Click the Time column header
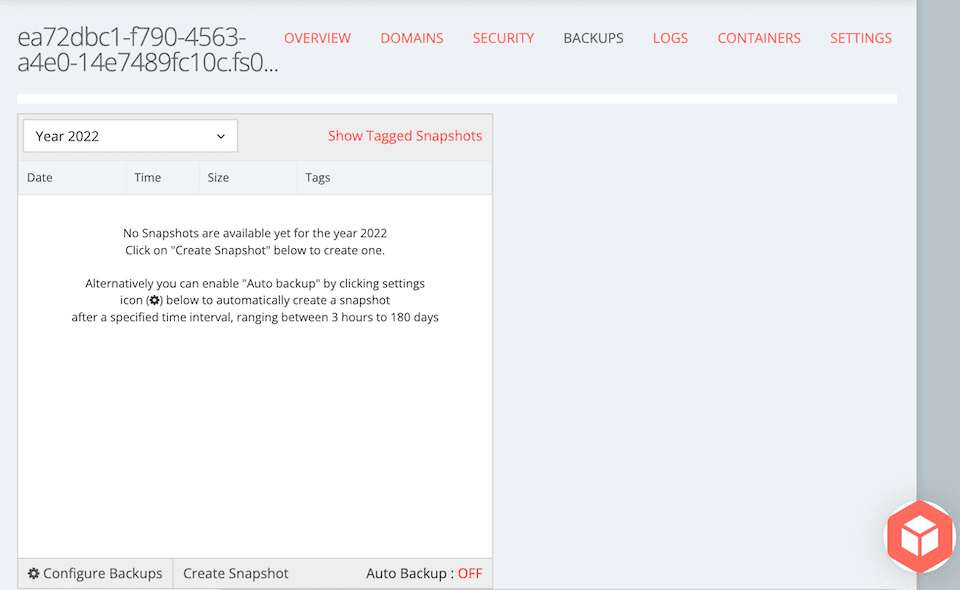The height and width of the screenshot is (590, 960). [x=145, y=177]
